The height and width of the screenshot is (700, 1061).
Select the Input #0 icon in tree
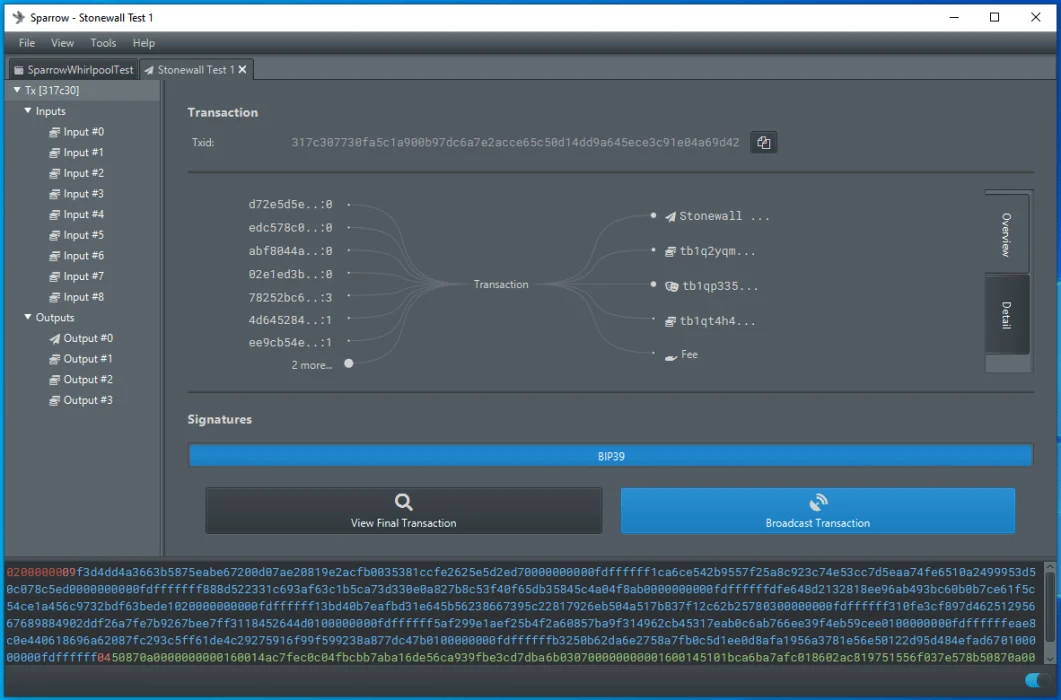[x=55, y=132]
